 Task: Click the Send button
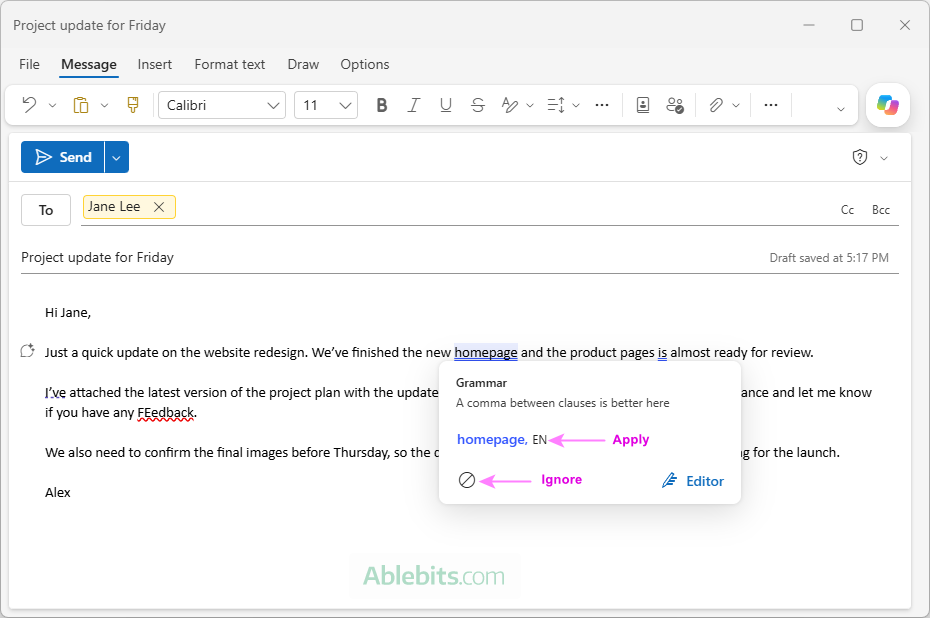[x=62, y=157]
